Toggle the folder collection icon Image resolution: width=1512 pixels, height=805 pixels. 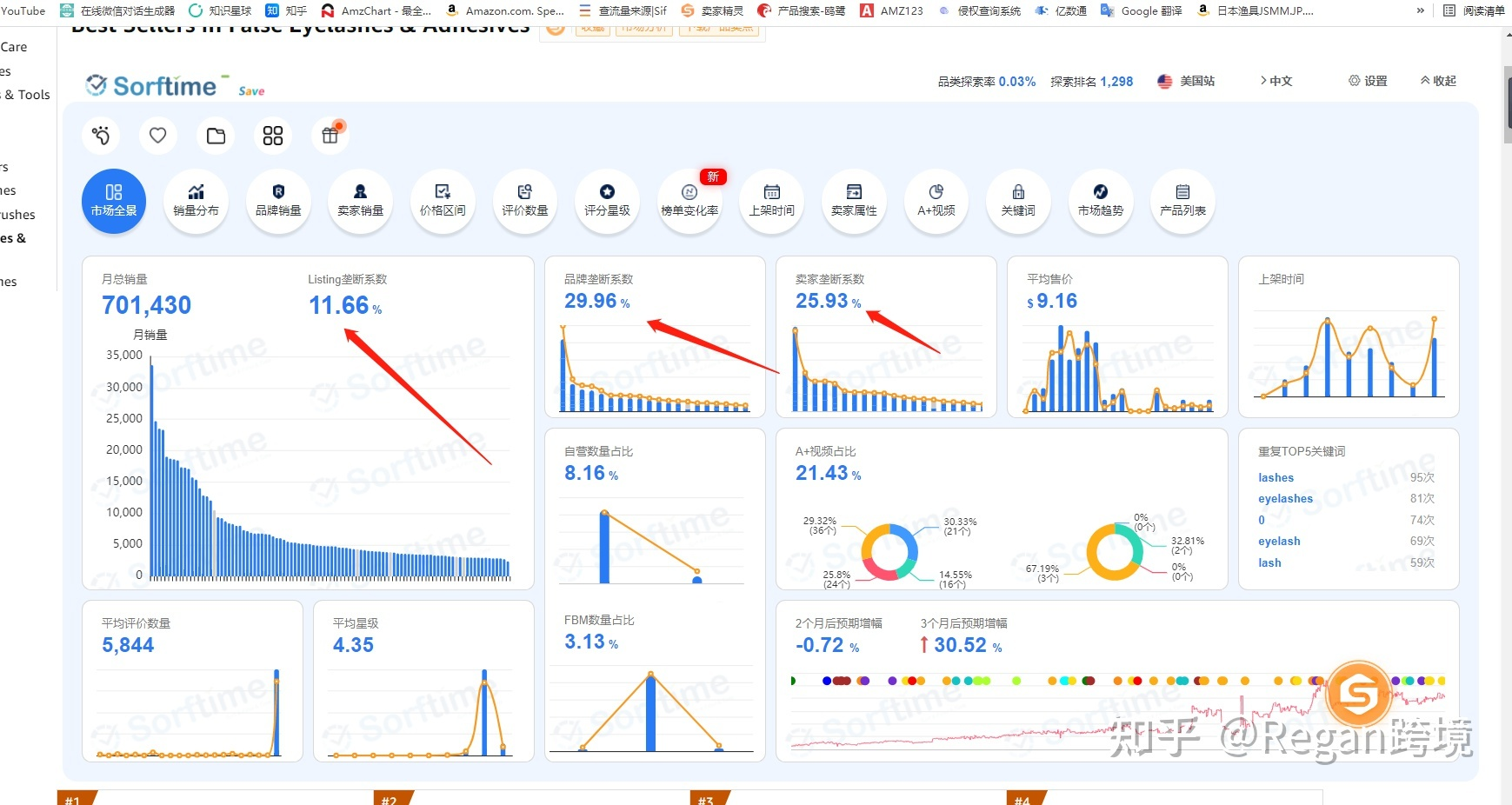215,136
